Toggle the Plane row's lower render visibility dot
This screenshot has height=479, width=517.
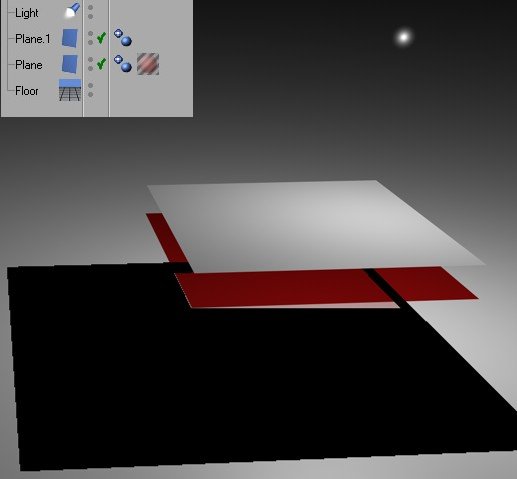[90, 68]
